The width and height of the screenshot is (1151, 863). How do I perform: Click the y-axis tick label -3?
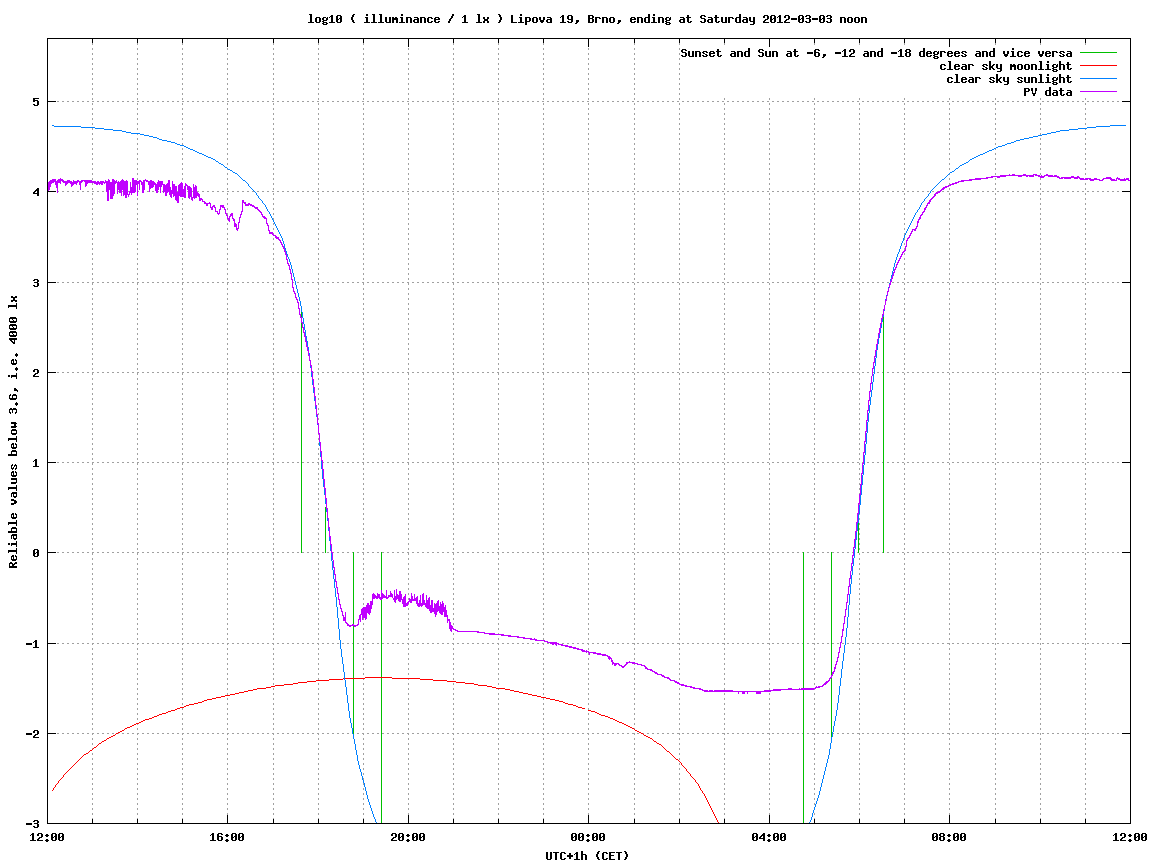pyautogui.click(x=32, y=824)
